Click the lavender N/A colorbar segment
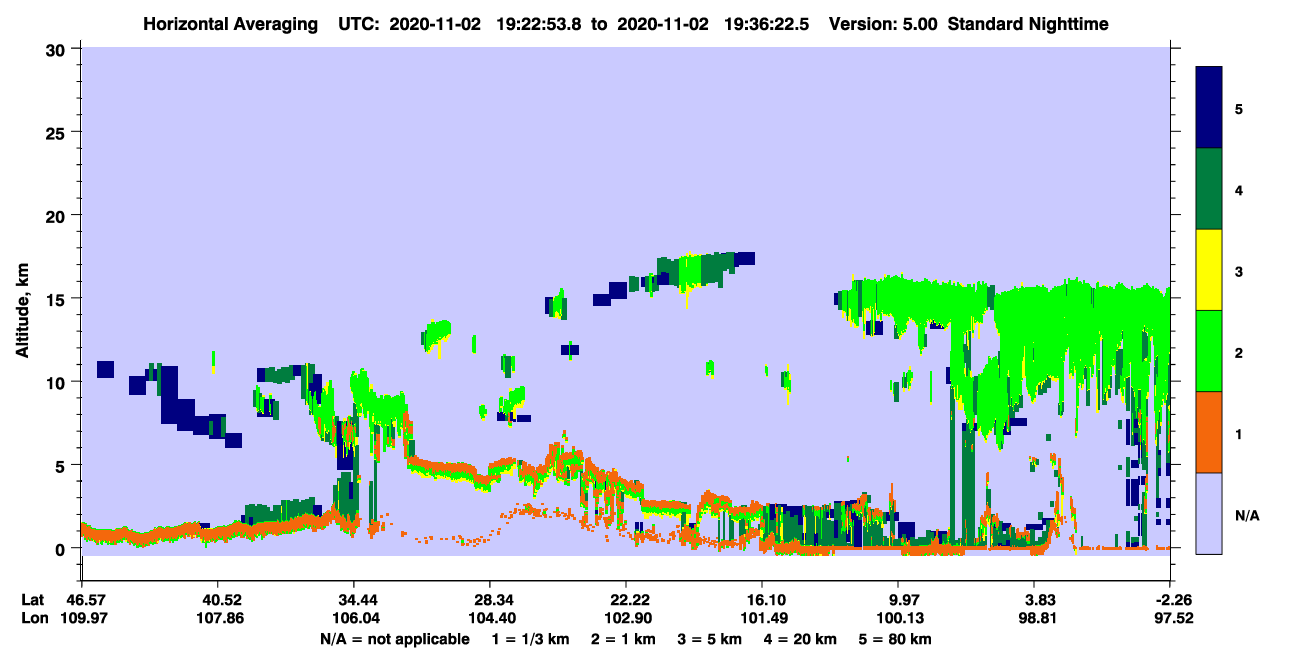Viewport: 1300px width, 667px height. 1209,512
